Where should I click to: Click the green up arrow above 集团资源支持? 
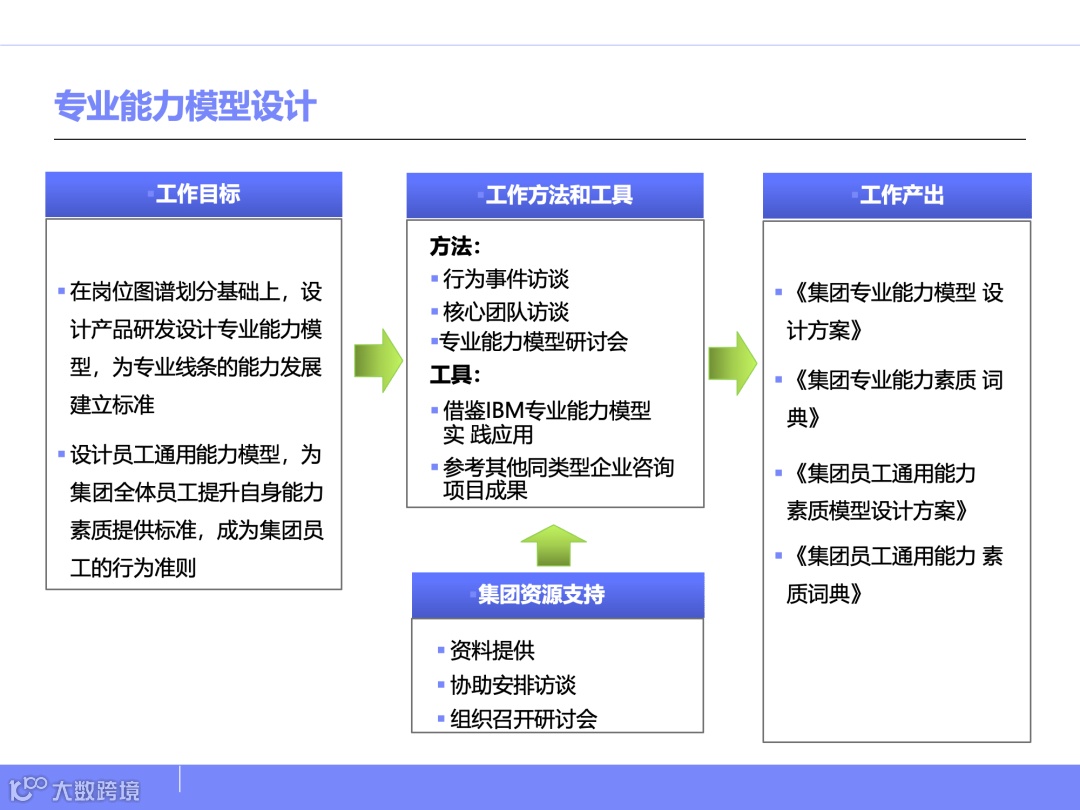click(x=554, y=545)
